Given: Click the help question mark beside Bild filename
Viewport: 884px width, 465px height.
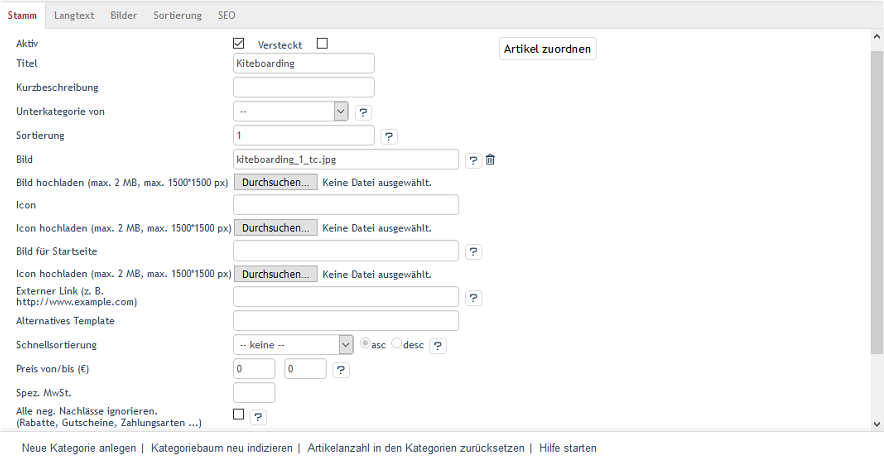Looking at the screenshot, I should pos(473,161).
